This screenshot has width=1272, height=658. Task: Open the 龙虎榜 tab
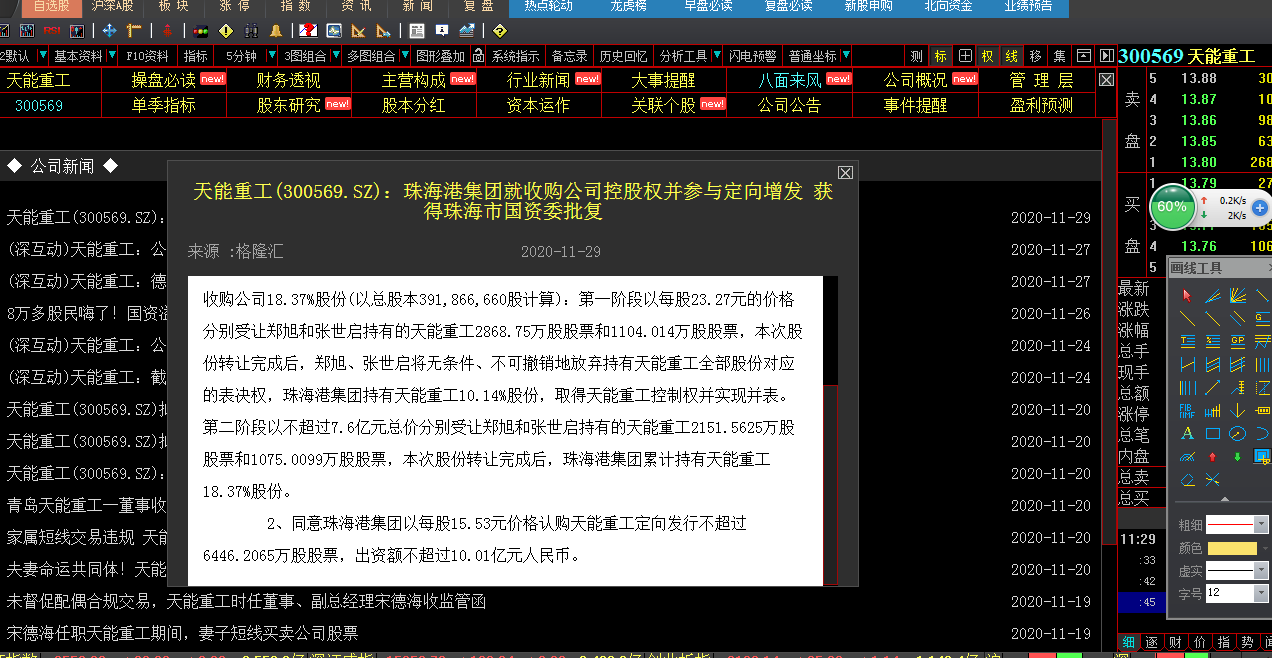tap(628, 7)
